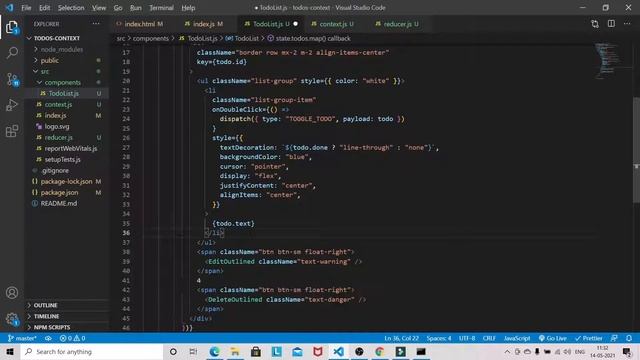Screen dimensions: 640x360
Task: Click the master branch indicator
Action: click(x=22, y=338)
